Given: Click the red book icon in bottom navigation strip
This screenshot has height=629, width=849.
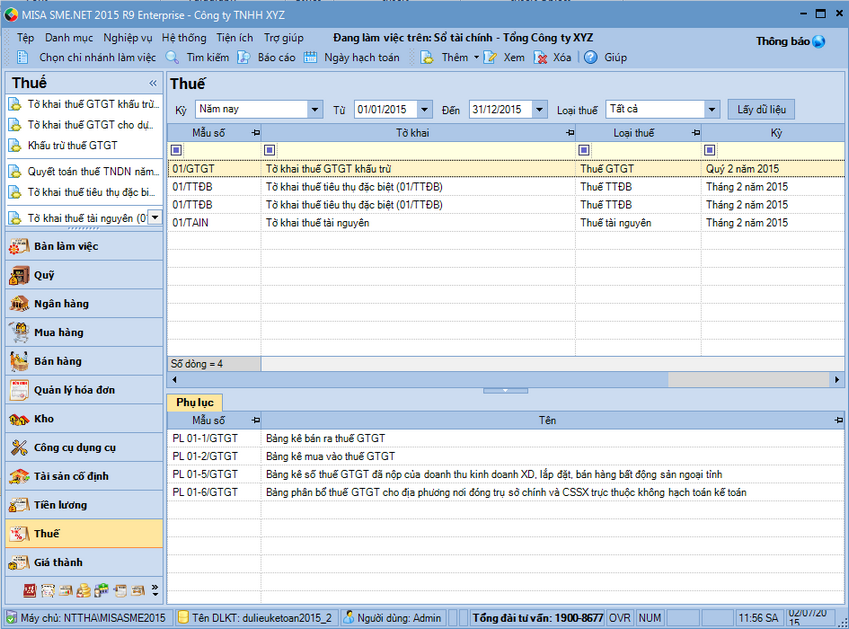Looking at the screenshot, I should coord(30,591).
